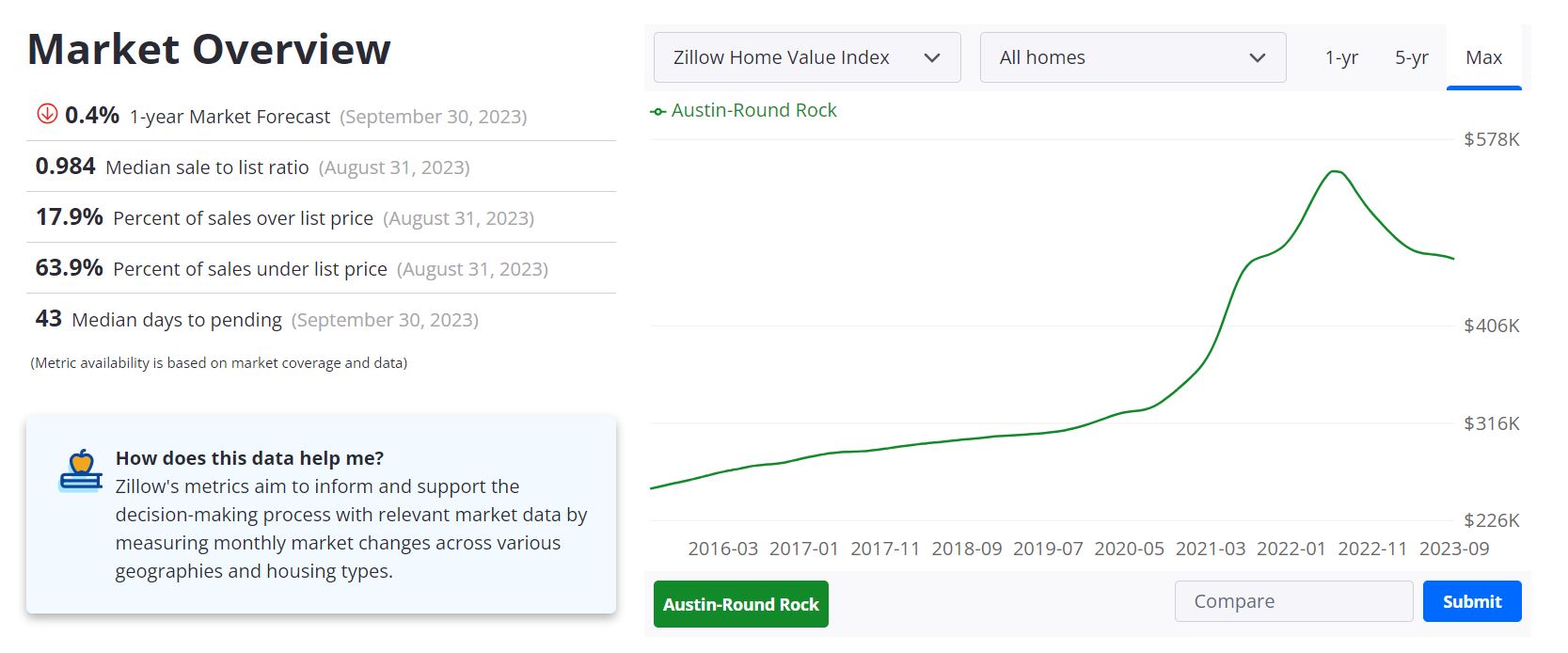Viewport: 1568px width, 653px height.
Task: Click the 2023-09 axis label
Action: pyautogui.click(x=1452, y=549)
